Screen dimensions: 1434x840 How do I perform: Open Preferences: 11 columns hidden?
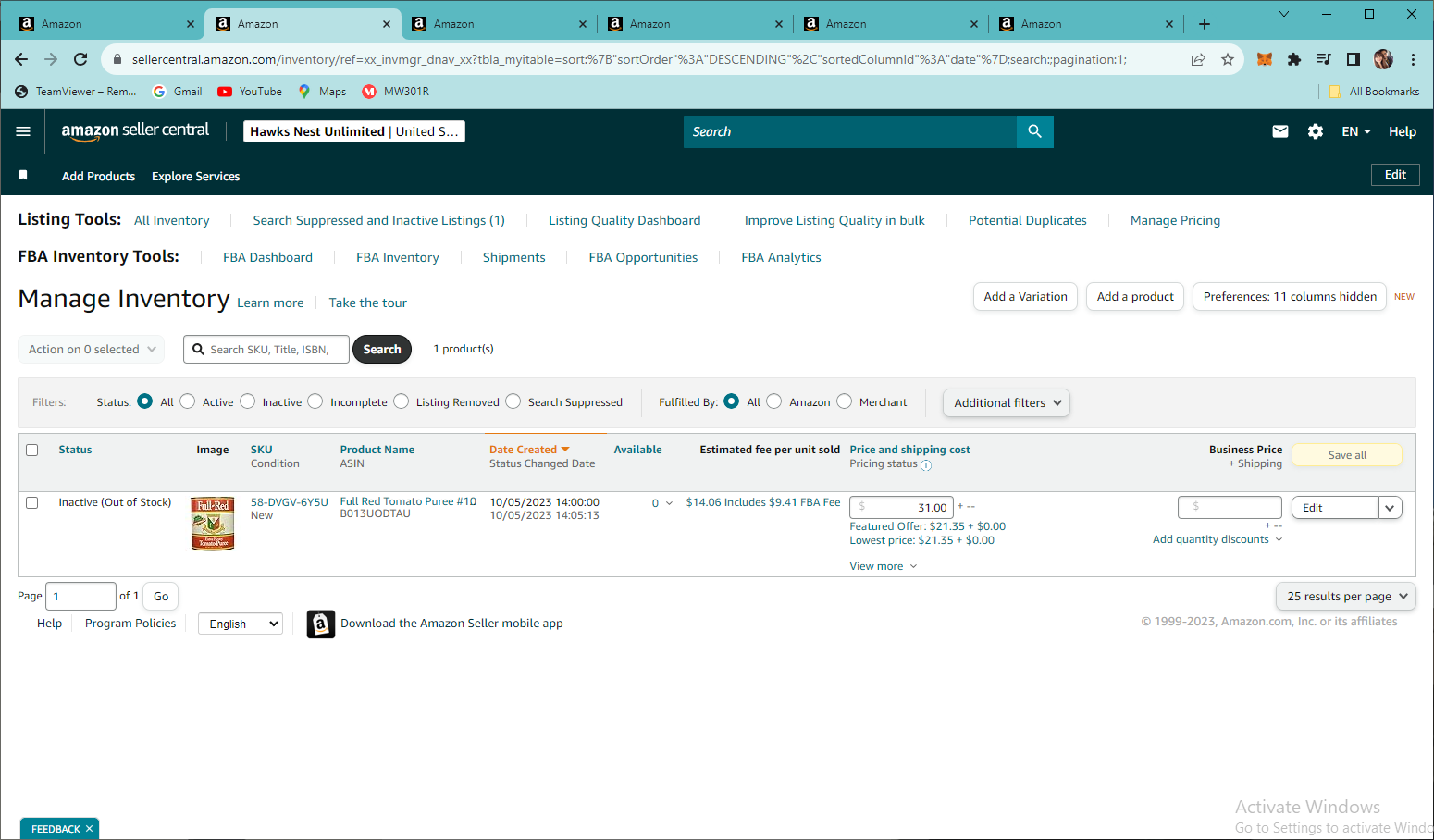(x=1290, y=297)
